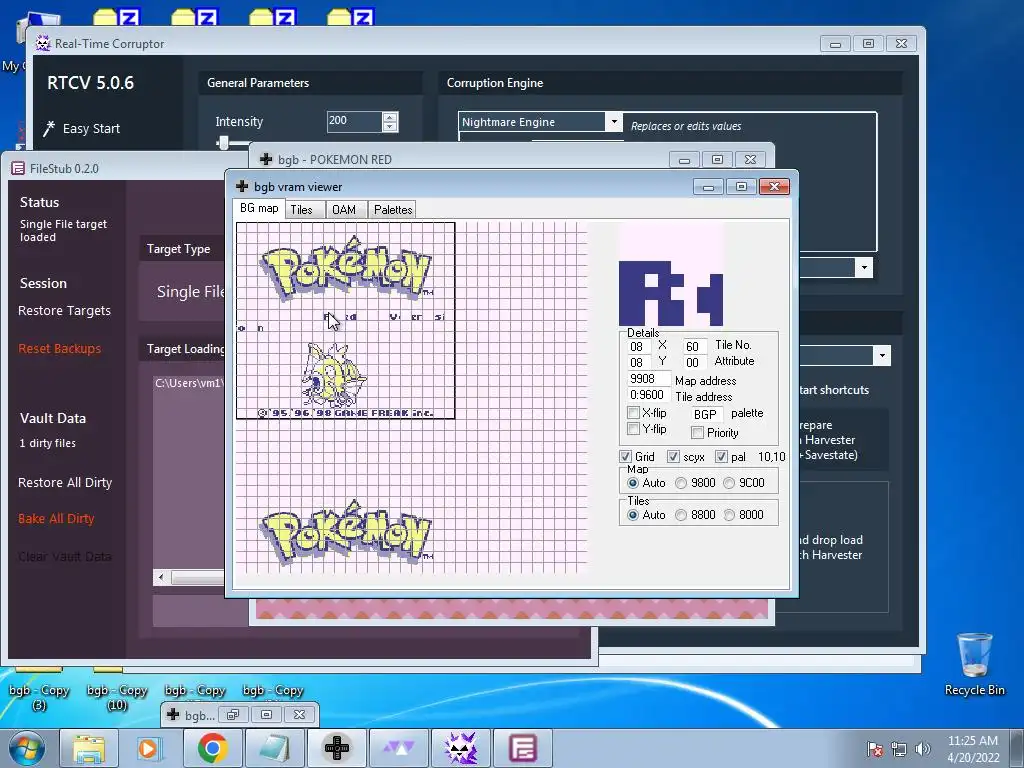Open Windows Start menu orb
Screen dimensions: 1024x768
point(27,748)
